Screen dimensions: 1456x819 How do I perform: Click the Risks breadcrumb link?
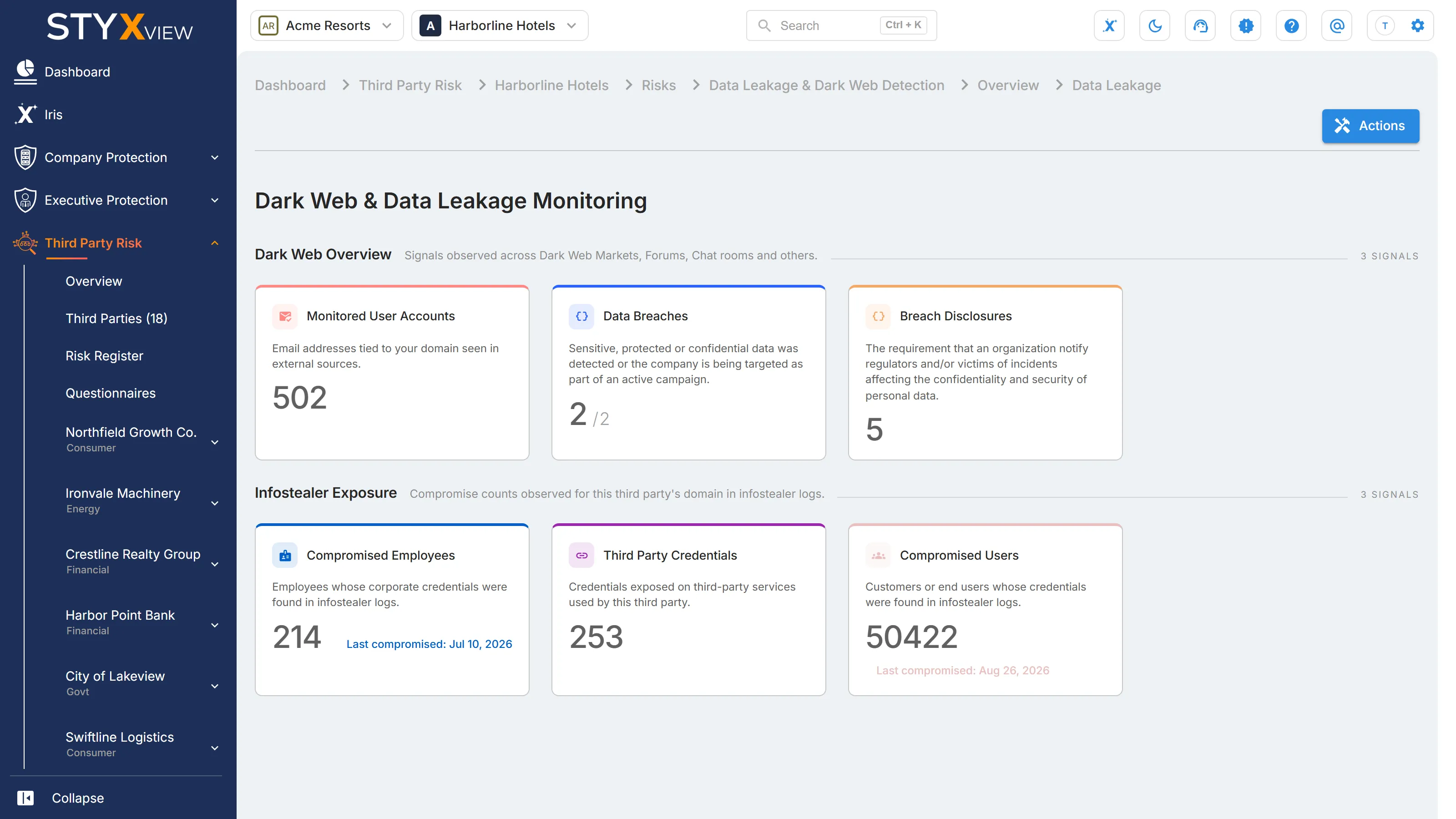pyautogui.click(x=658, y=85)
